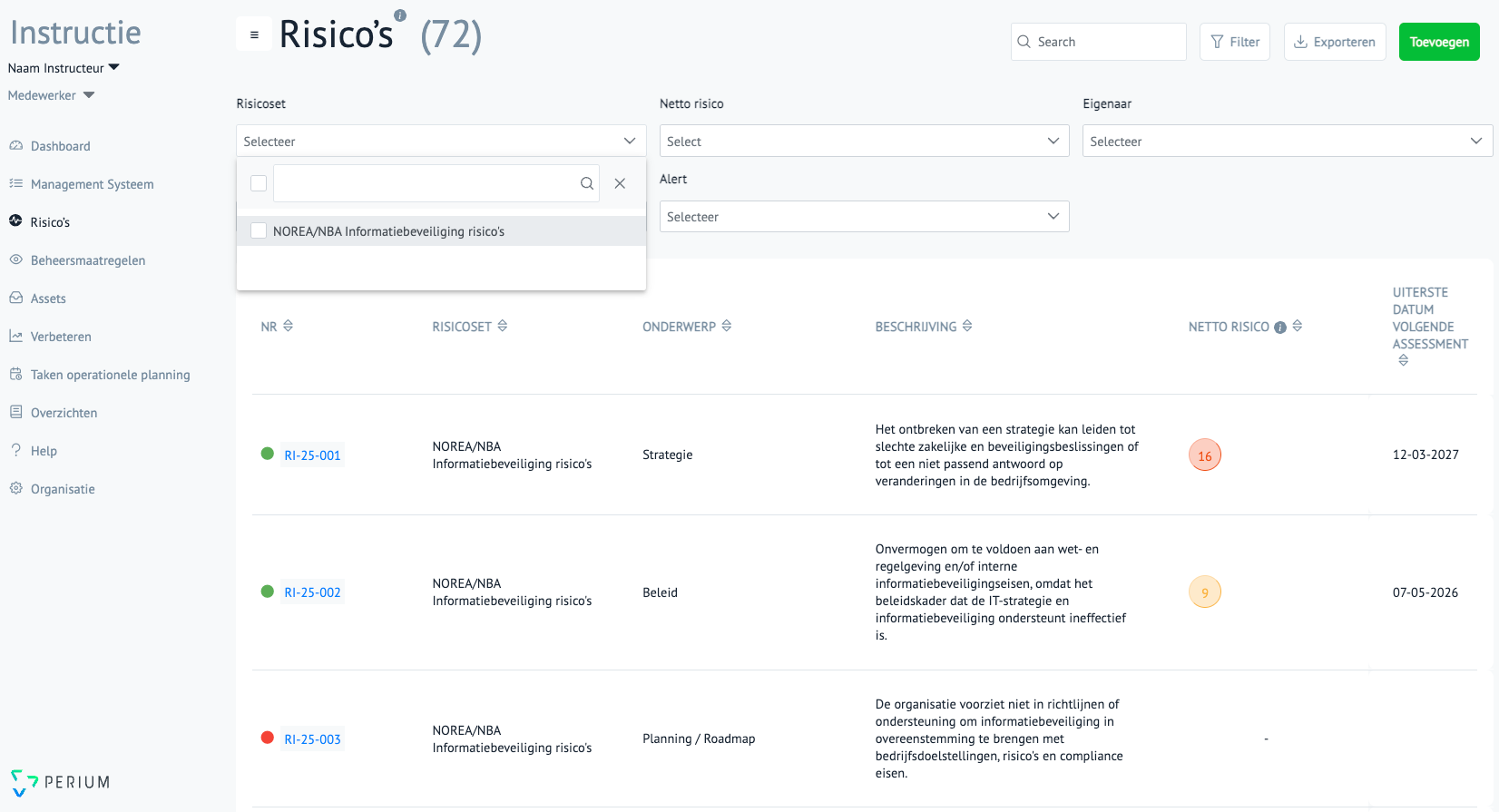1499x812 pixels.
Task: Open risk link RI-25-002
Action: (x=312, y=592)
